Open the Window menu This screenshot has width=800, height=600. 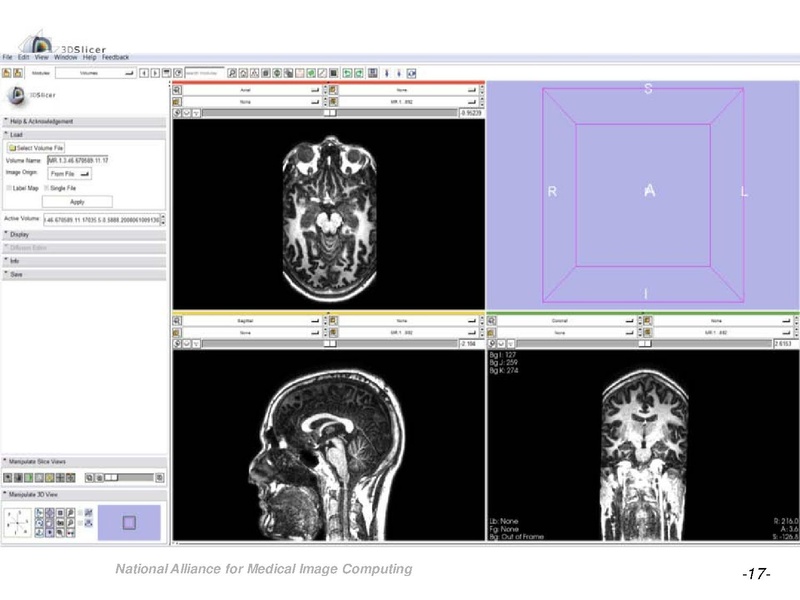65,57
